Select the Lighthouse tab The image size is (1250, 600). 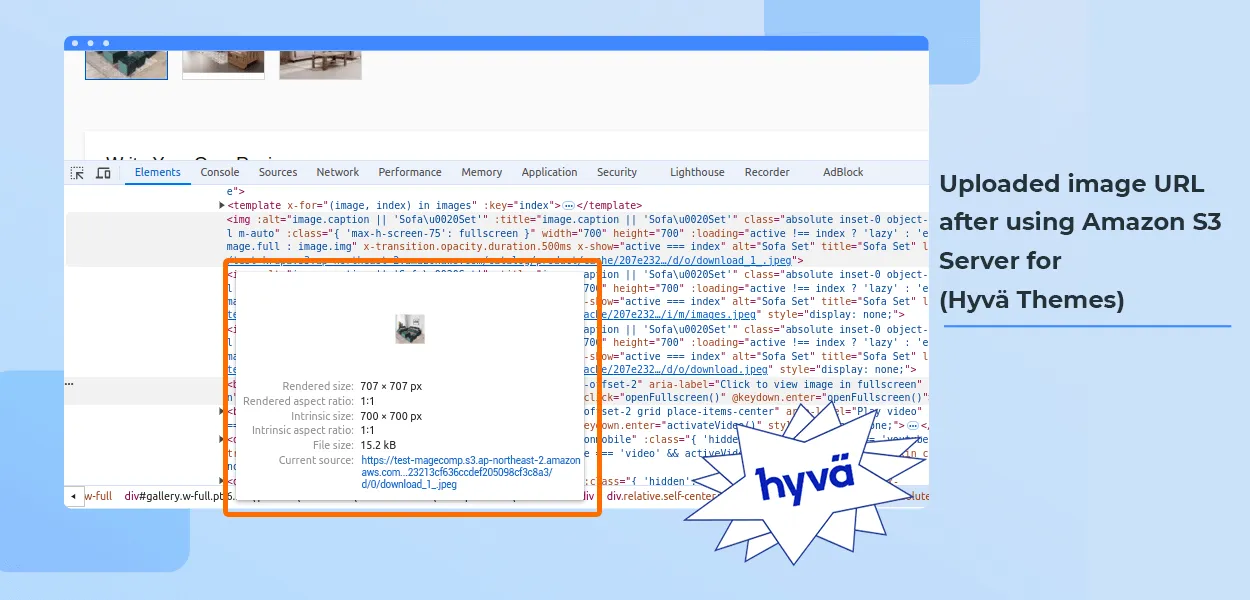coord(697,172)
